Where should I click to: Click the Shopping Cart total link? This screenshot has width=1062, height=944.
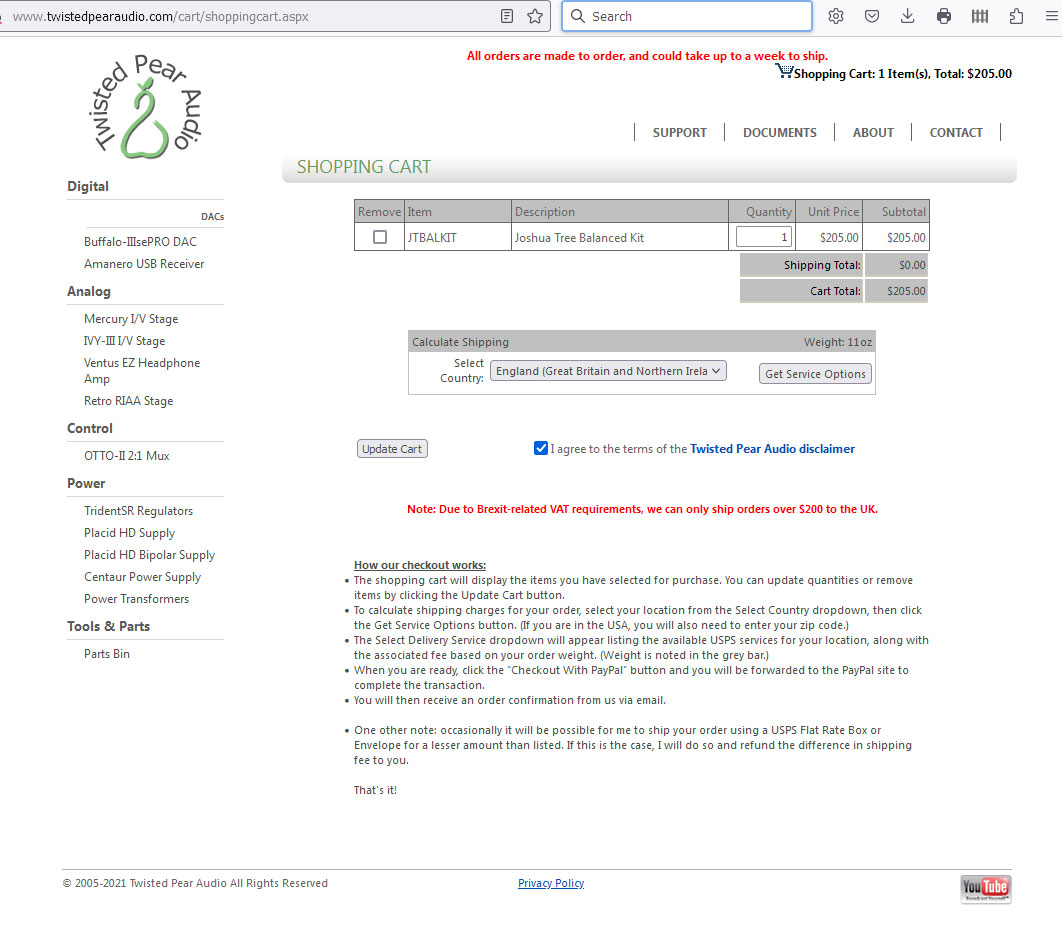[903, 74]
